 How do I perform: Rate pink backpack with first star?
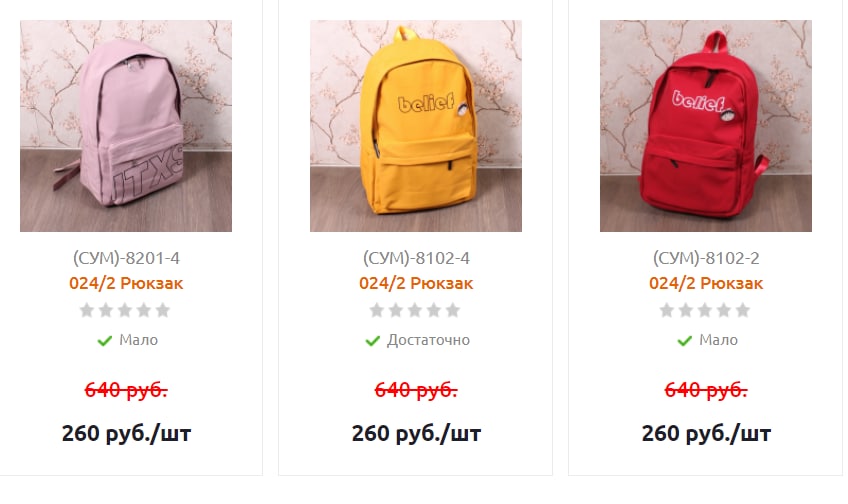pyautogui.click(x=87, y=310)
